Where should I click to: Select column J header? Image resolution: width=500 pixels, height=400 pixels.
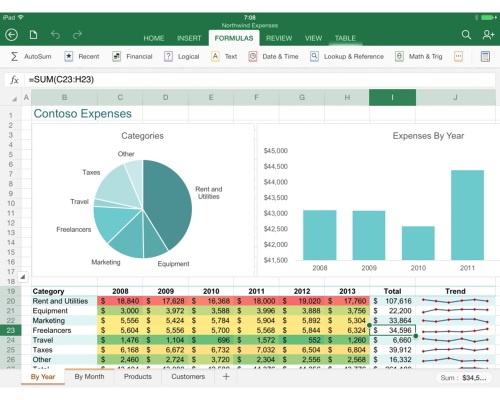[455, 97]
